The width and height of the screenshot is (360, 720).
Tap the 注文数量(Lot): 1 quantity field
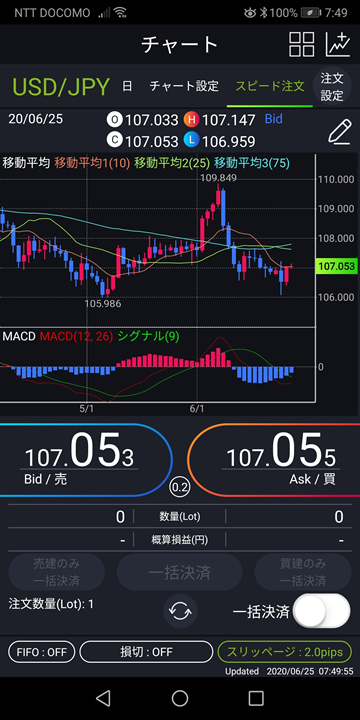51,604
